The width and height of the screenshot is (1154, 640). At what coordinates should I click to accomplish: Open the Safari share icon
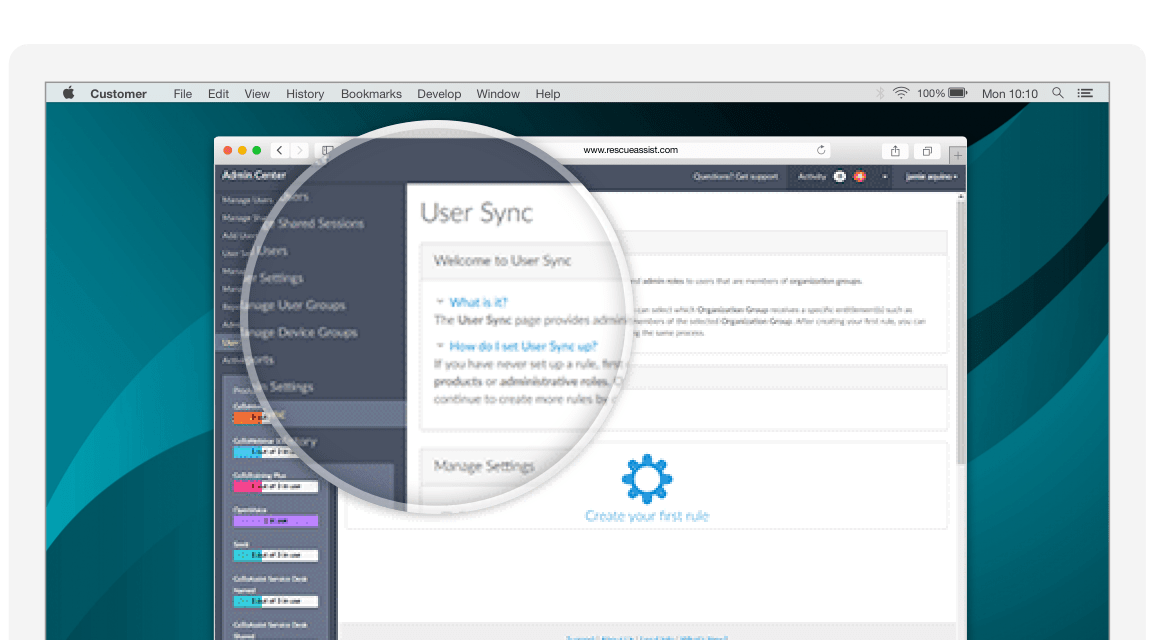895,151
